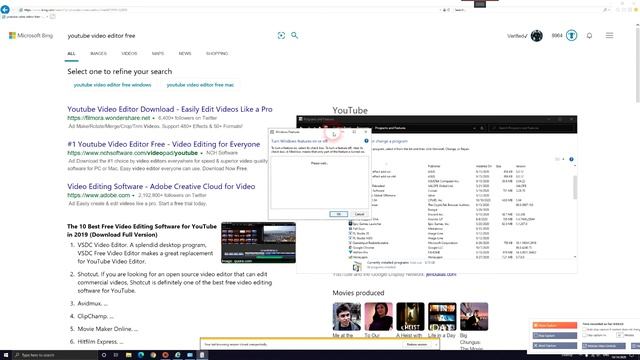Open File Explorer from the taskbar

tap(128, 355)
